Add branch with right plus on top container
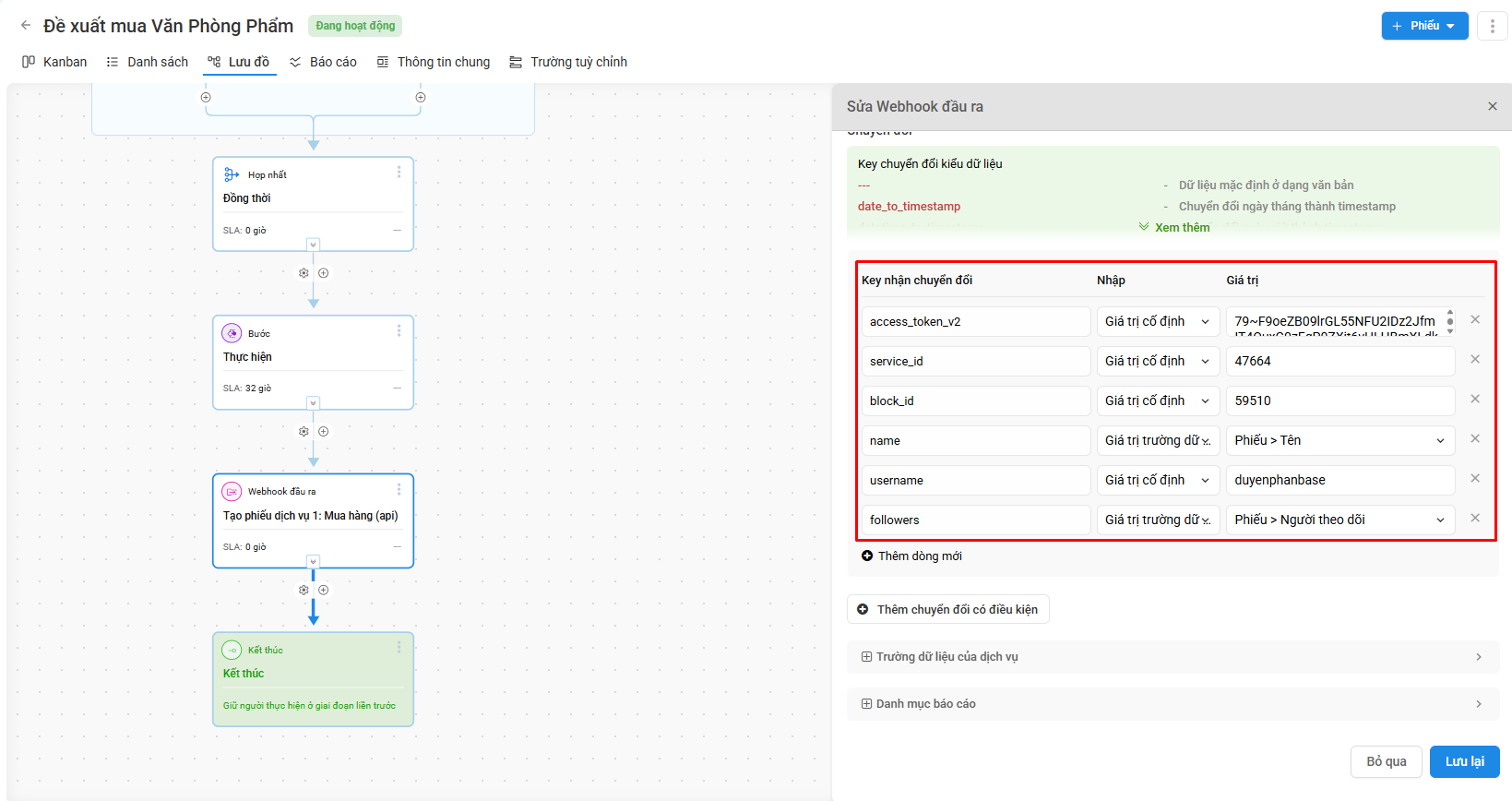Screen dimensions: 1512x801 [x=421, y=97]
